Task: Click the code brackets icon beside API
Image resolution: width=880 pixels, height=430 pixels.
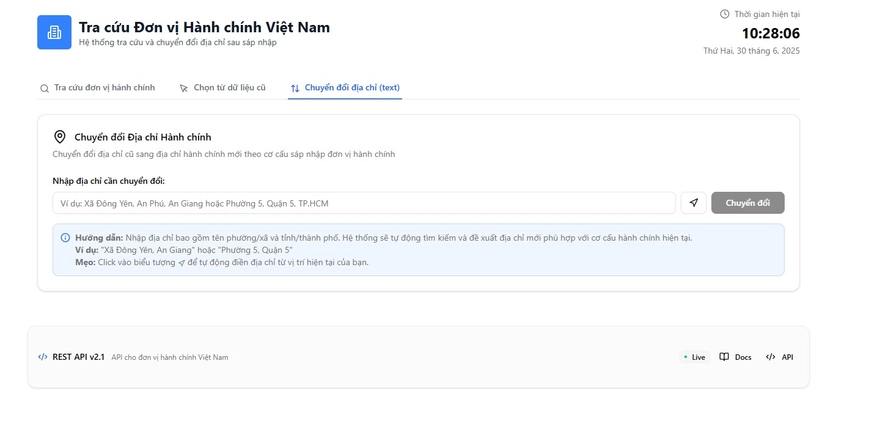Action: tap(770, 357)
